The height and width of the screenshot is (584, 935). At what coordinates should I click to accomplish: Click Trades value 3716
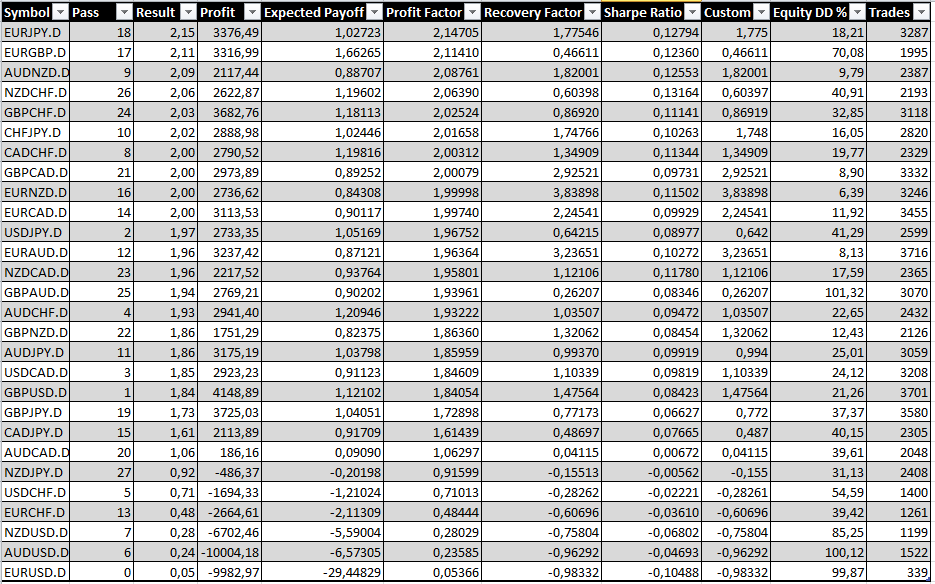click(x=914, y=252)
